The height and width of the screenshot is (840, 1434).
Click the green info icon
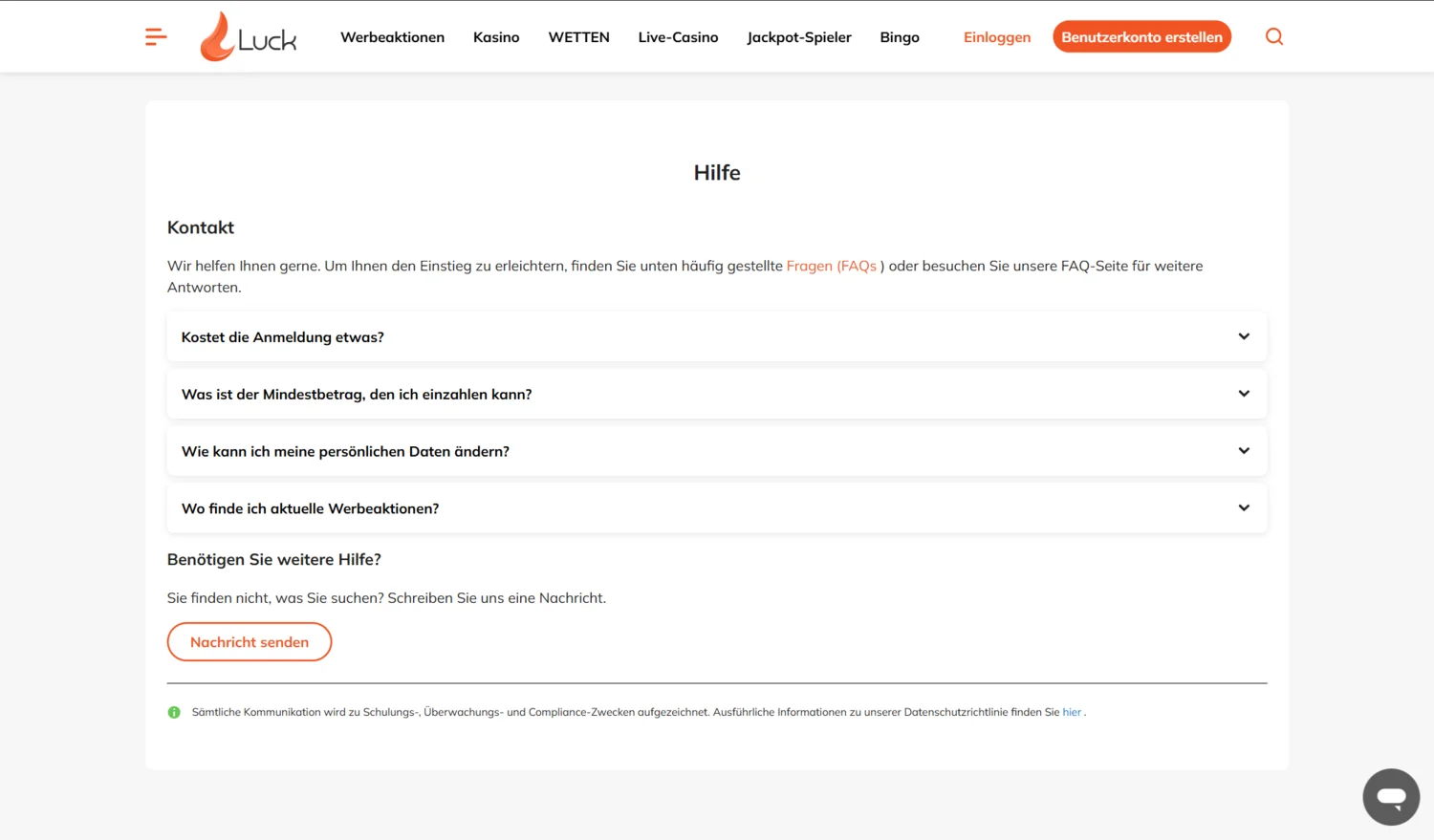click(x=174, y=712)
